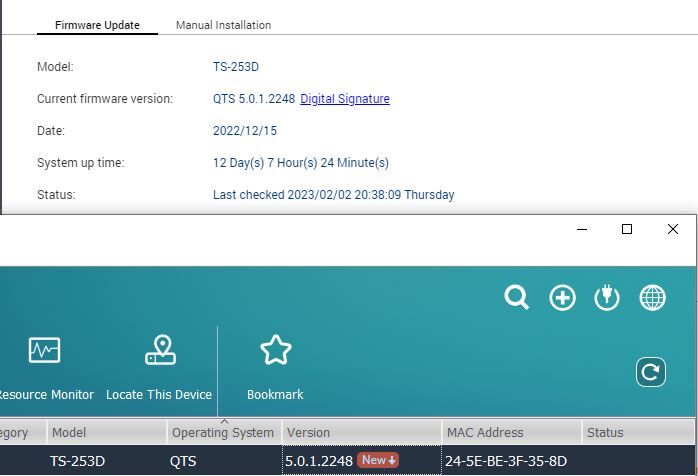
Task: Maximize the Qfinder window
Action: coord(627,229)
